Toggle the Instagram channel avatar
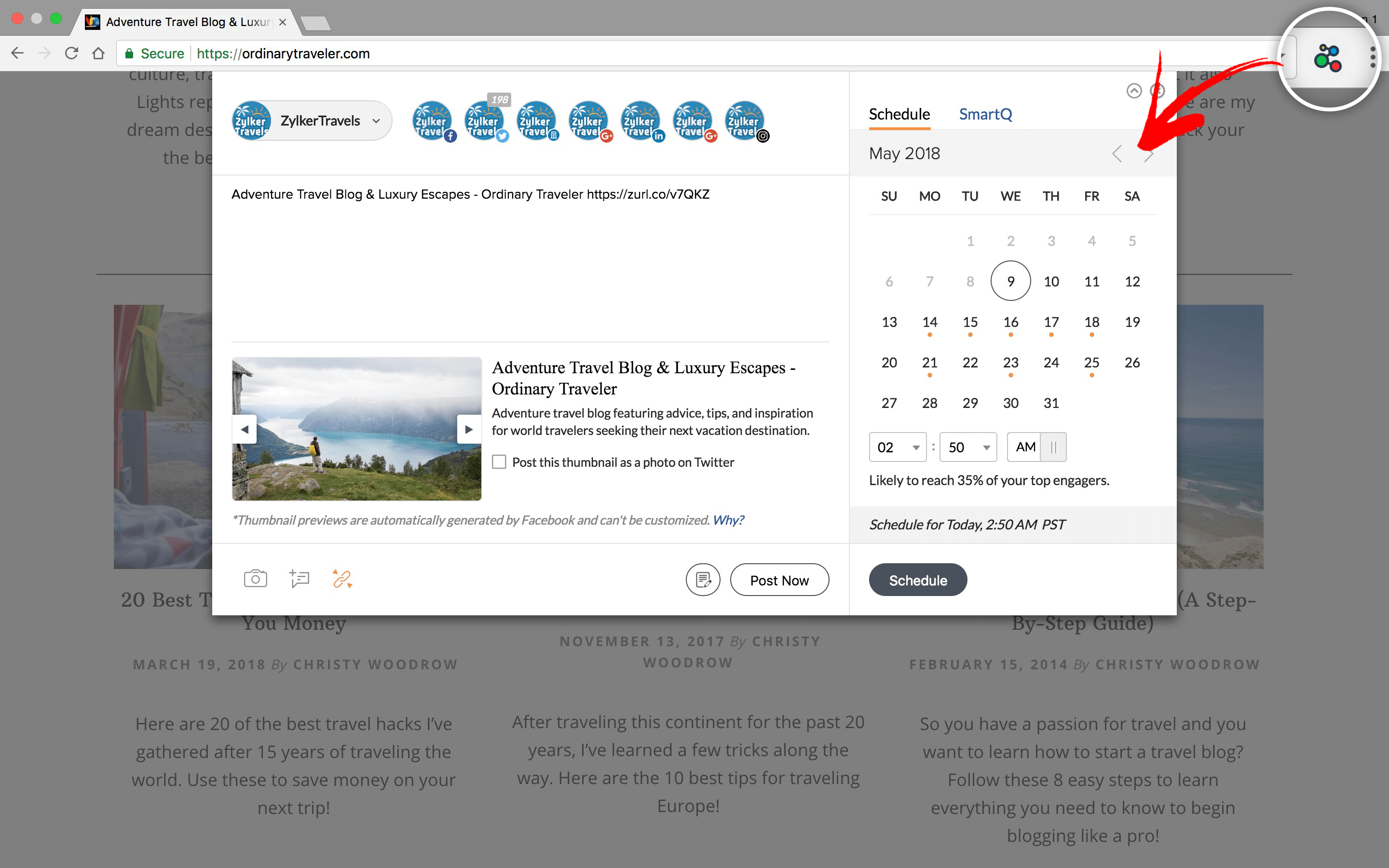This screenshot has width=1389, height=868. (x=745, y=121)
